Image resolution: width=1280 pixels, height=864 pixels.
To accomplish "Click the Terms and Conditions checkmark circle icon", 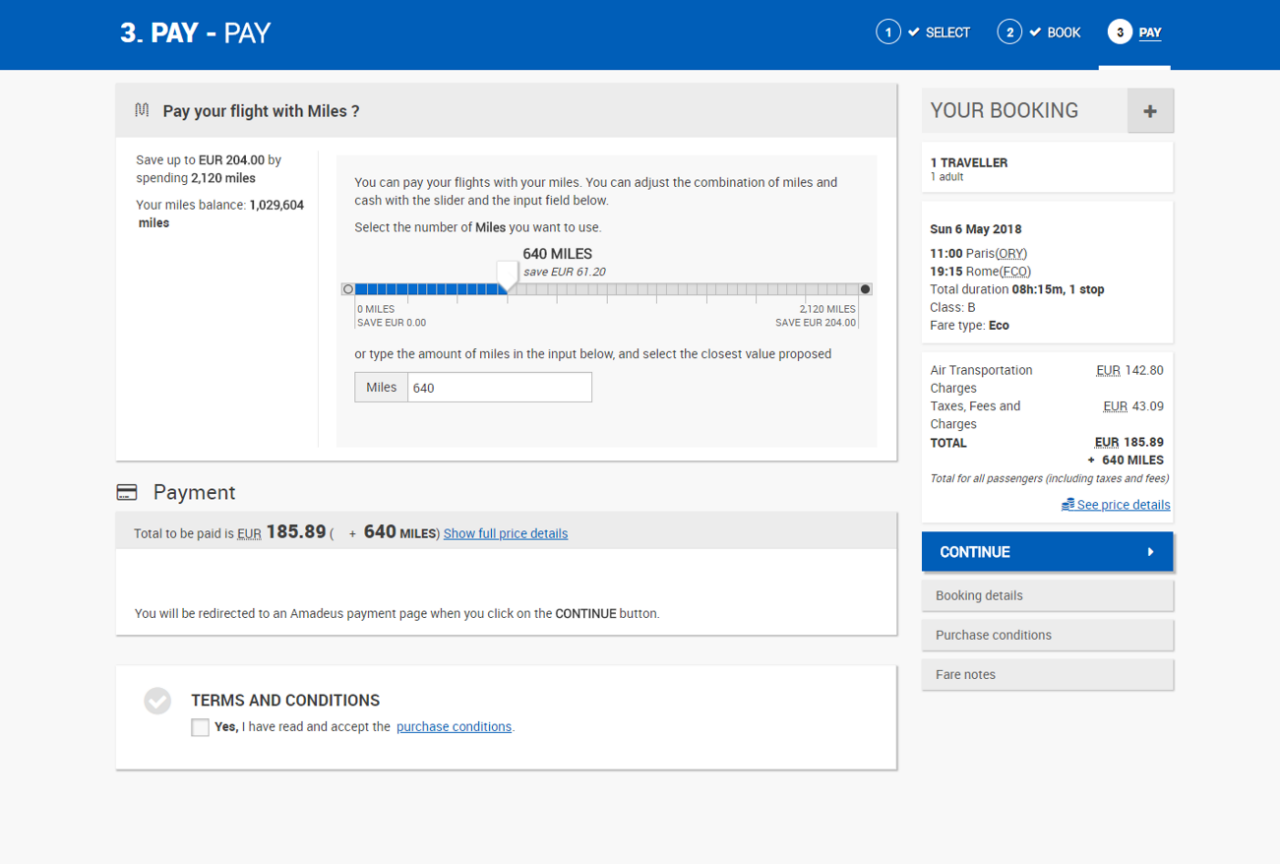I will (157, 701).
